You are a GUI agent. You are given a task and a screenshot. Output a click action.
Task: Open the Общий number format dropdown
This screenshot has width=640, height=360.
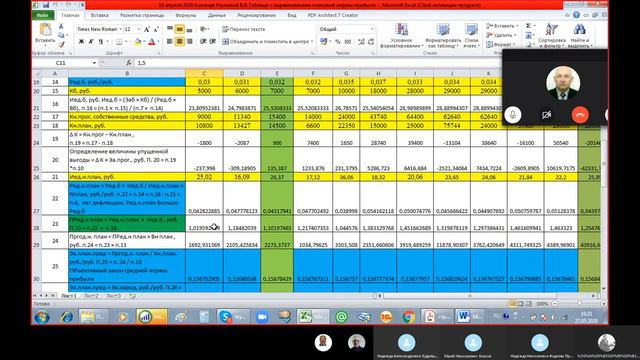pyautogui.click(x=371, y=29)
